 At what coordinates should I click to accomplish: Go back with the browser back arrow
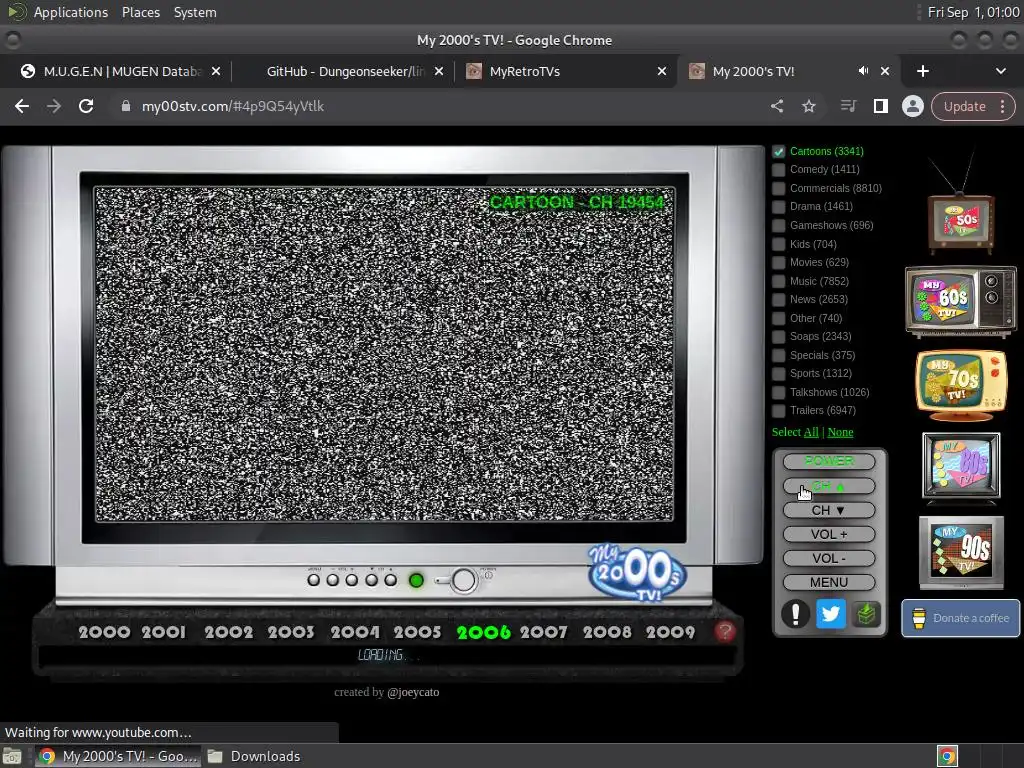pos(22,106)
